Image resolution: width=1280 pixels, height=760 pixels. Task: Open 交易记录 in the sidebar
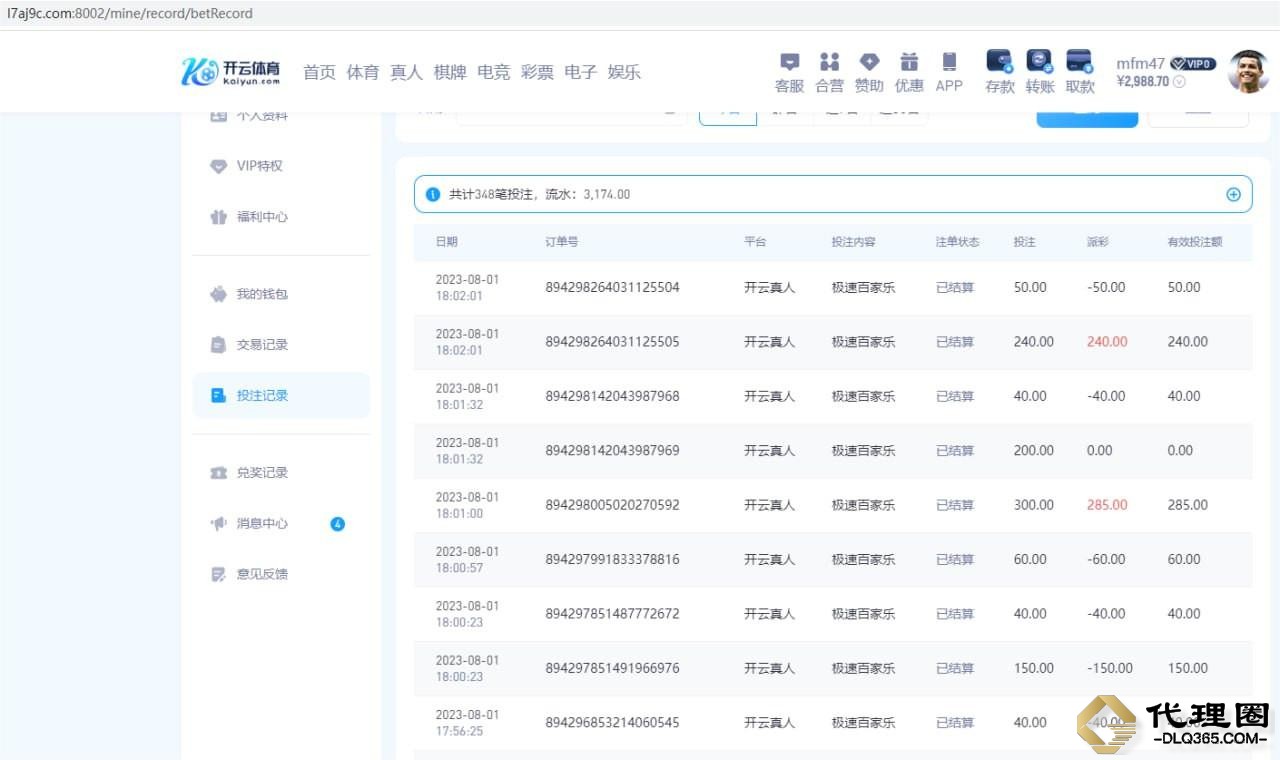point(262,345)
